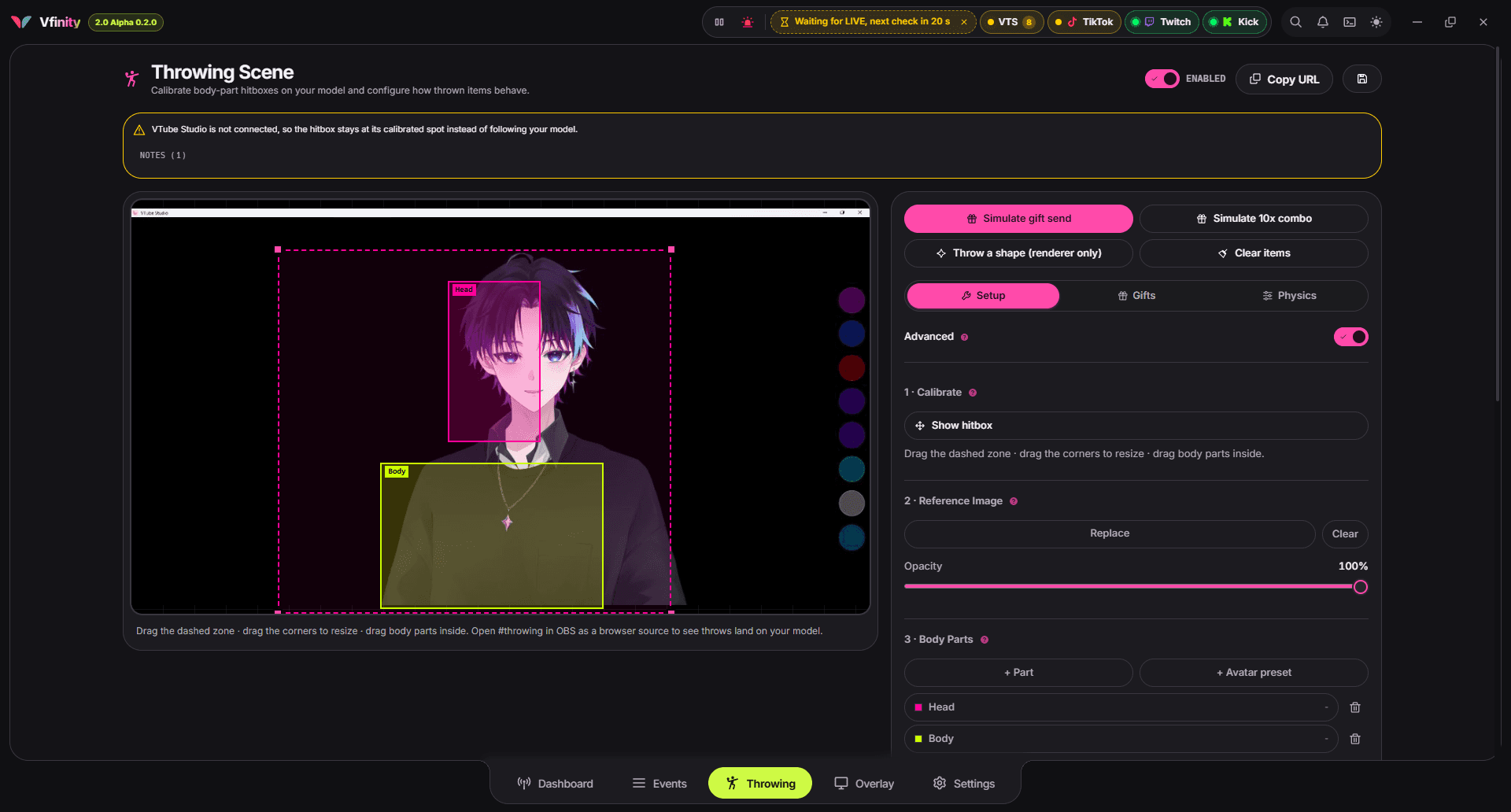The width and height of the screenshot is (1511, 812).
Task: Delete the Head body part
Action: click(1355, 707)
